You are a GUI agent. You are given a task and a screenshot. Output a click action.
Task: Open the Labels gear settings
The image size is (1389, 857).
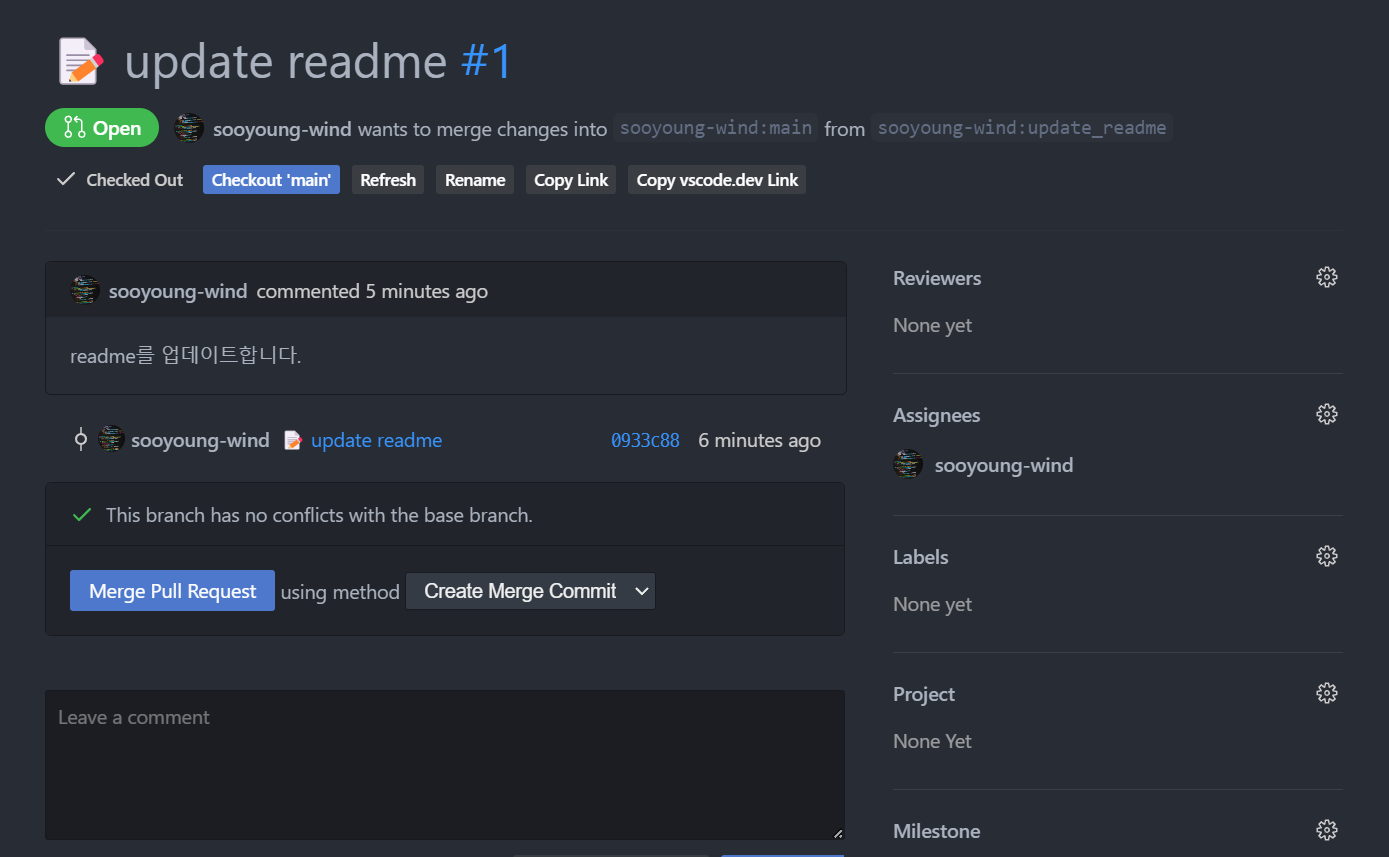pos(1326,557)
